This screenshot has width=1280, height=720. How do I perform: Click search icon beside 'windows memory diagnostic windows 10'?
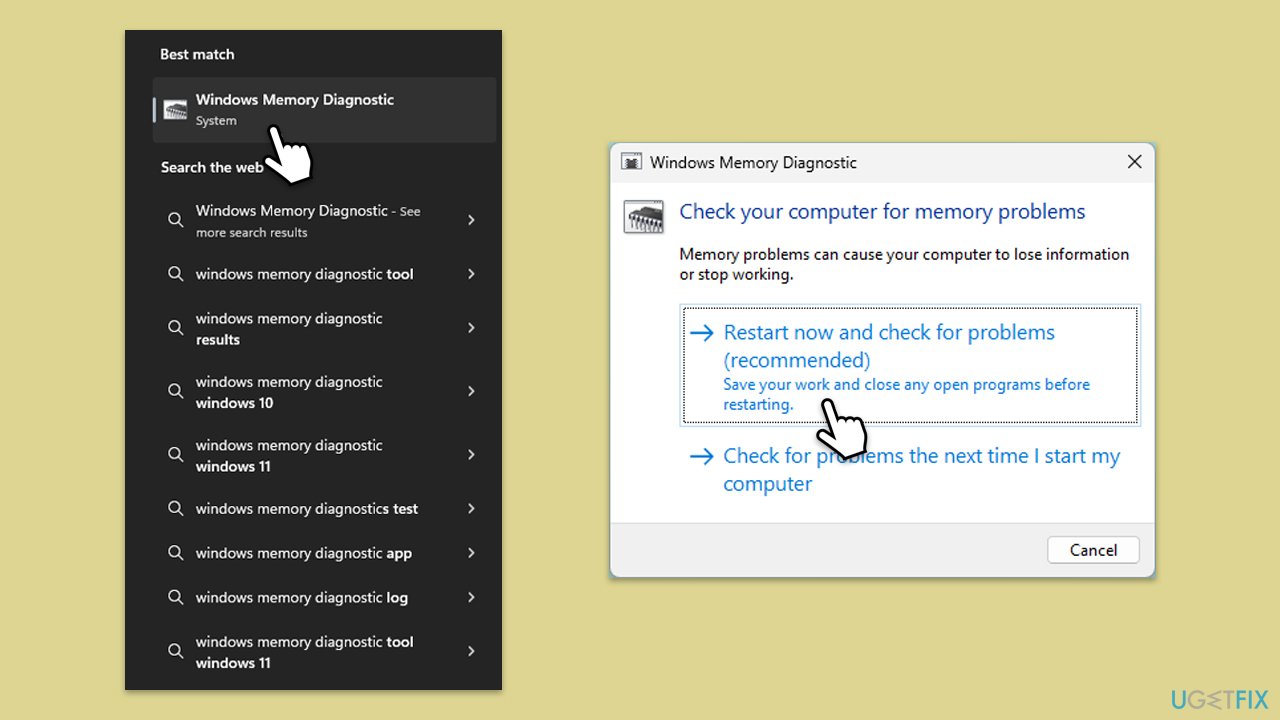click(x=175, y=391)
